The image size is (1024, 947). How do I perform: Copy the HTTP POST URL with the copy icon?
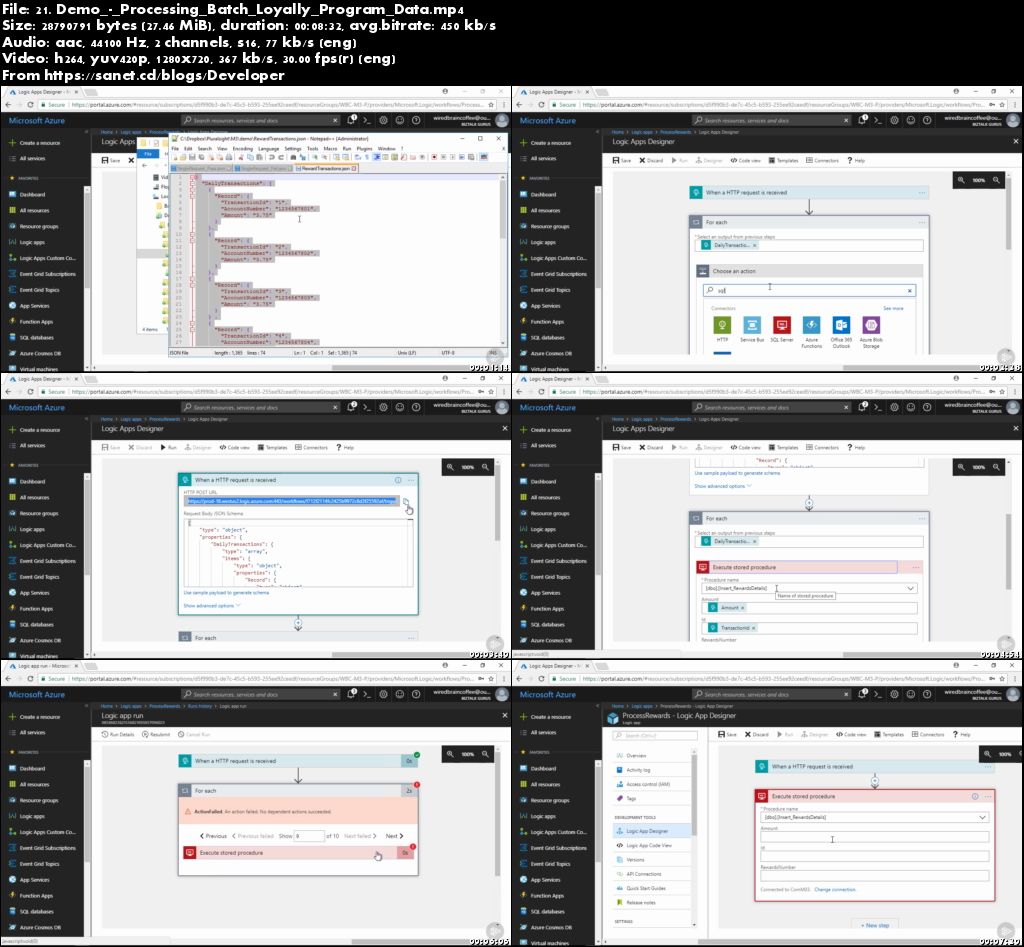pyautogui.click(x=406, y=502)
